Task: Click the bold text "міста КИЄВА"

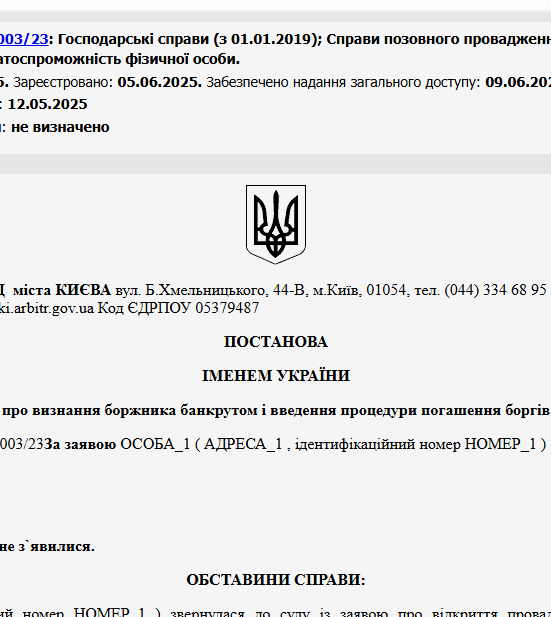Action: pyautogui.click(x=62, y=290)
